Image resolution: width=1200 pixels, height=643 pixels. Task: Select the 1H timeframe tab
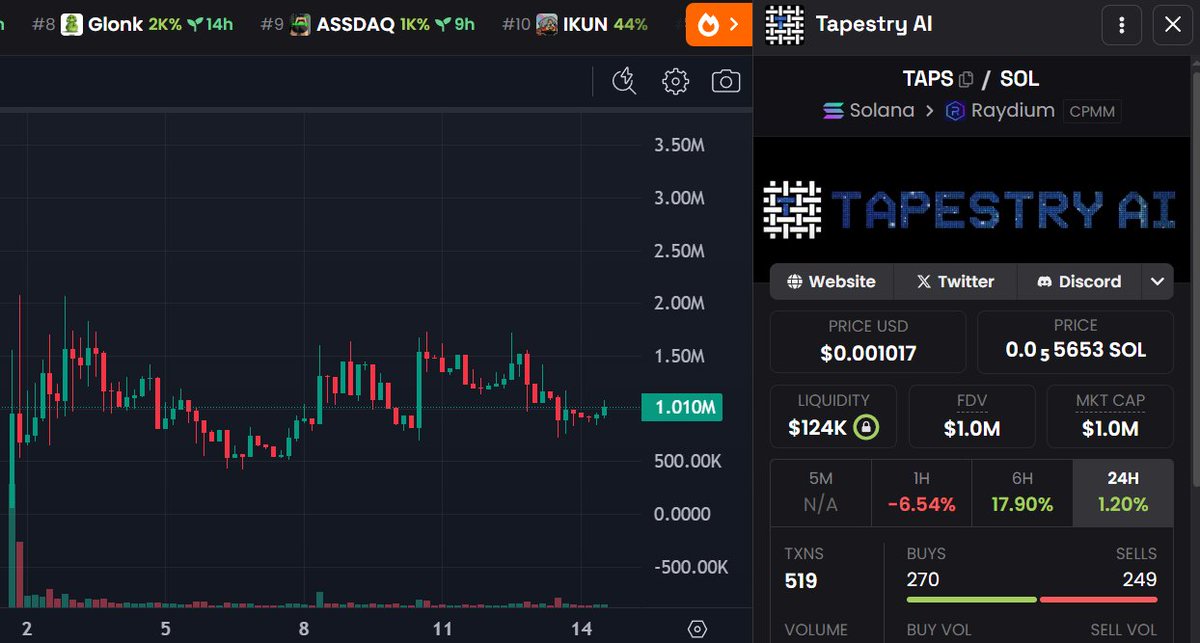tap(921, 493)
